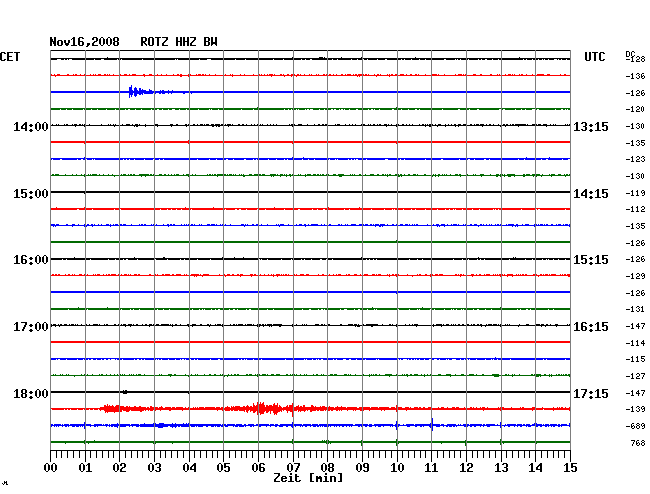This screenshot has width=650, height=494.
Task: Click the 11 minute axis label
Action: tap(431, 468)
